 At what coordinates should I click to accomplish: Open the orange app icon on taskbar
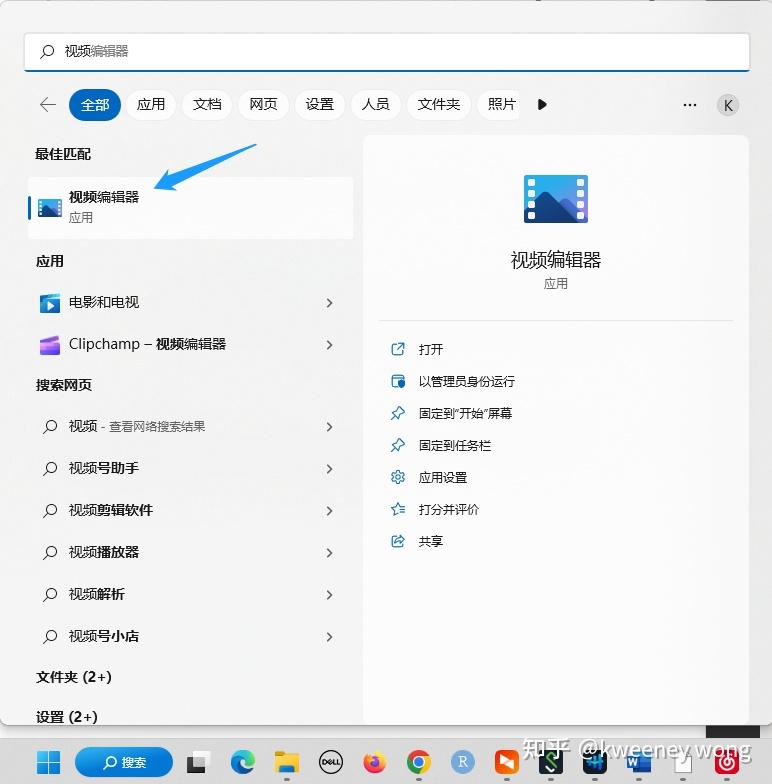point(506,762)
